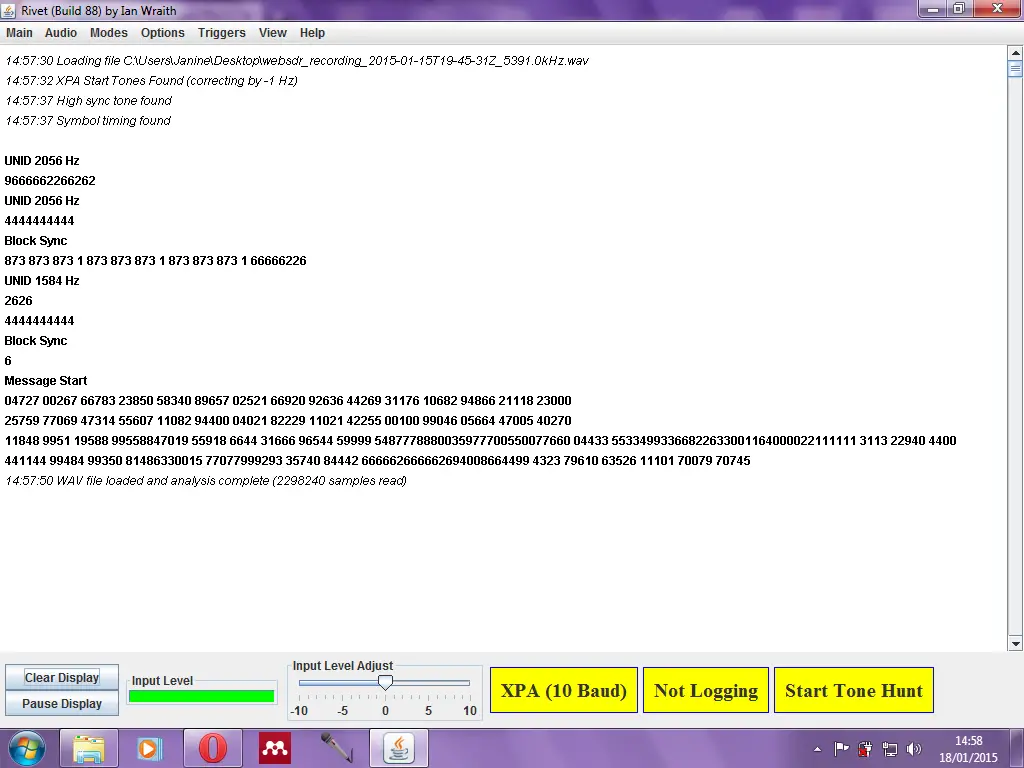Open the Triggers menu
This screenshot has width=1024, height=768.
[221, 33]
